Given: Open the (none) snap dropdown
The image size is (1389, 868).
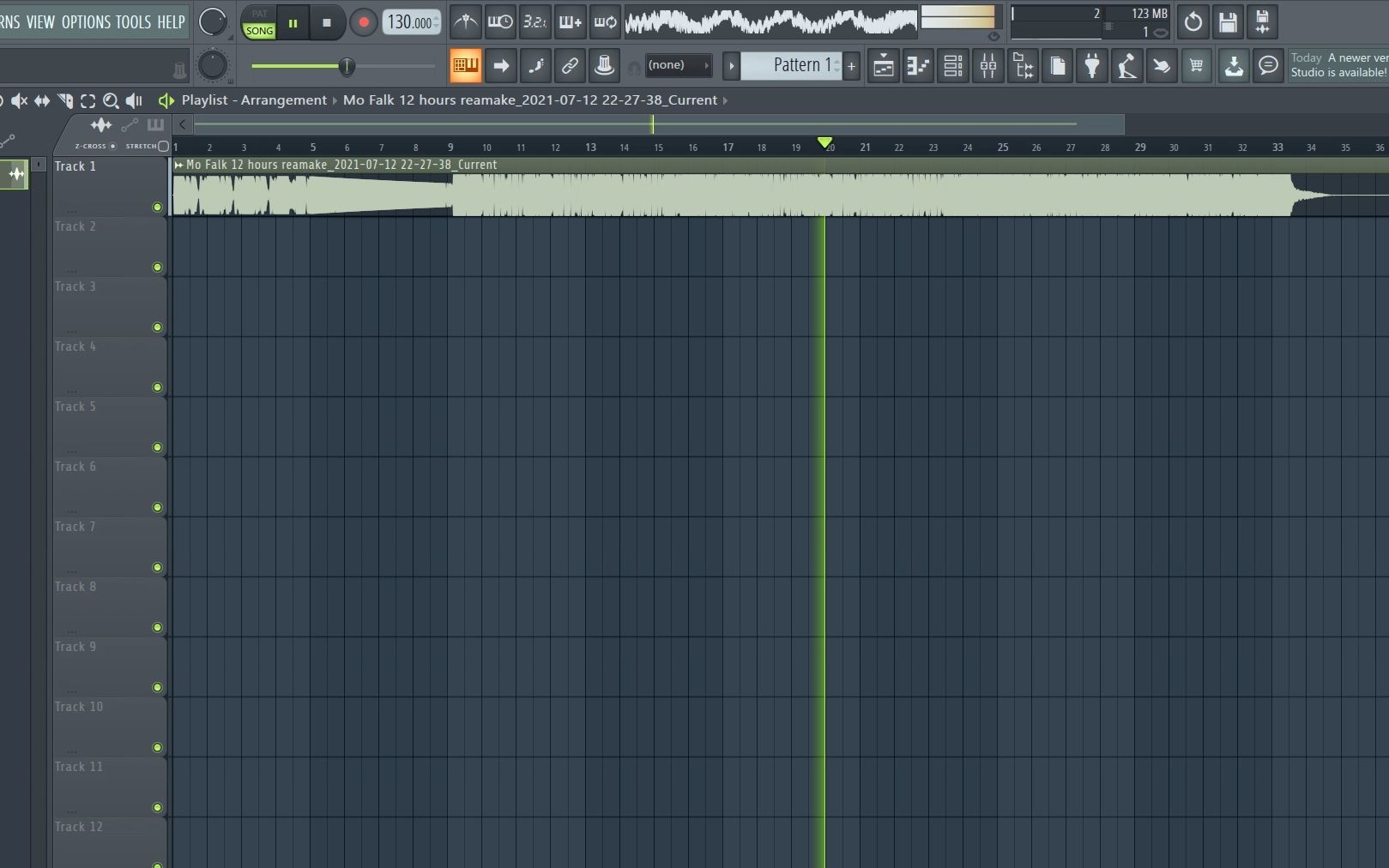Looking at the screenshot, I should point(679,65).
